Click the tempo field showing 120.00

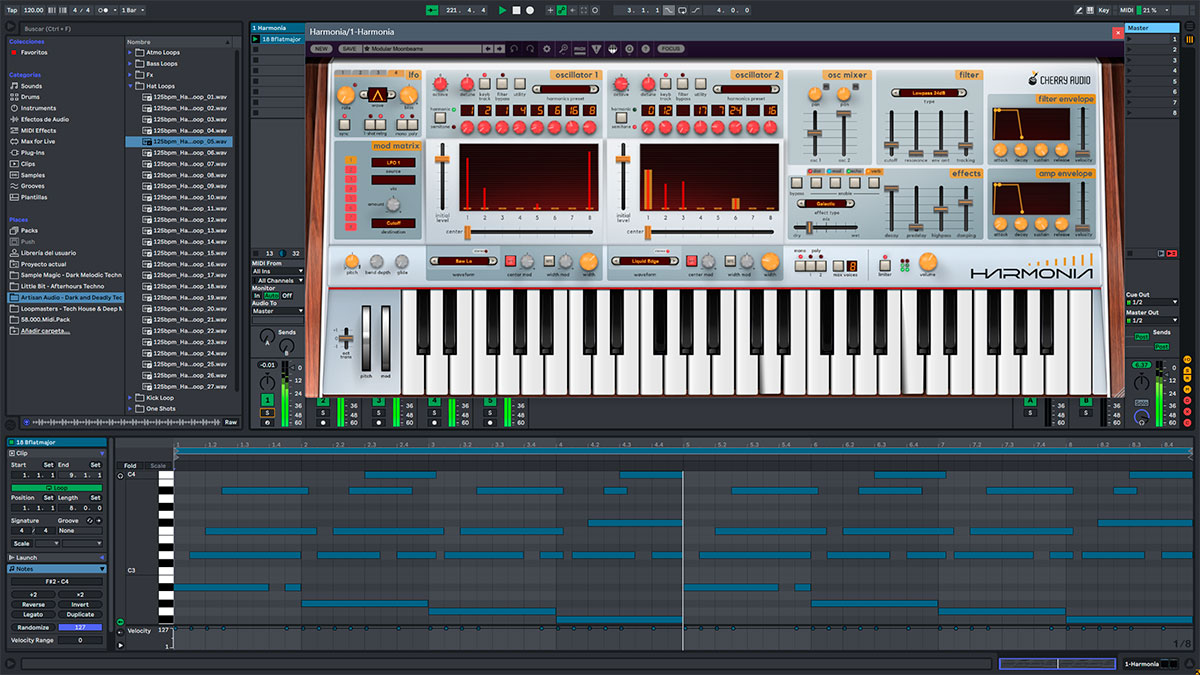click(32, 10)
